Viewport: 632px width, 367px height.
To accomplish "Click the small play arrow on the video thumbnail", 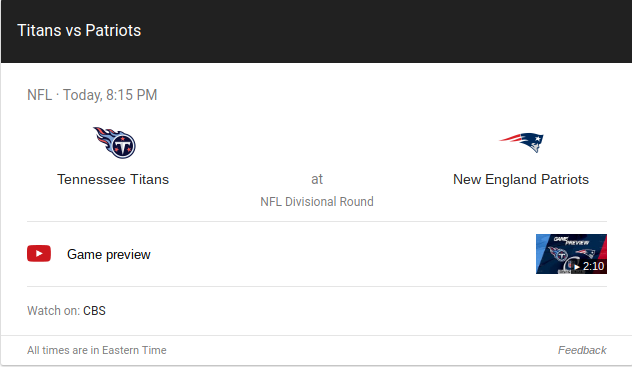I will [x=577, y=267].
